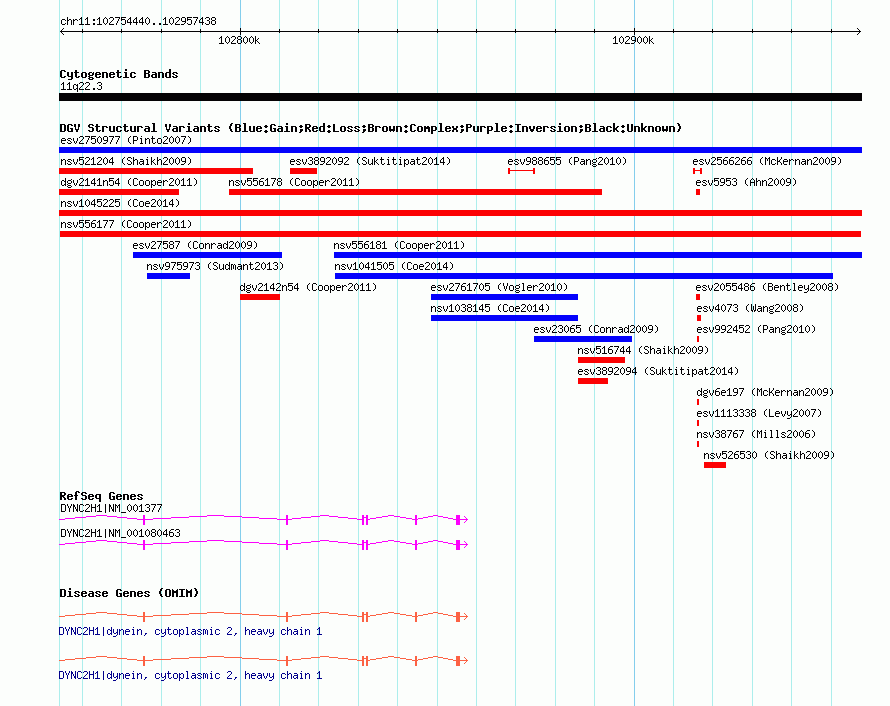Click the esv27587 (Conrad2009) label
890x706 pixels.
coord(195,245)
